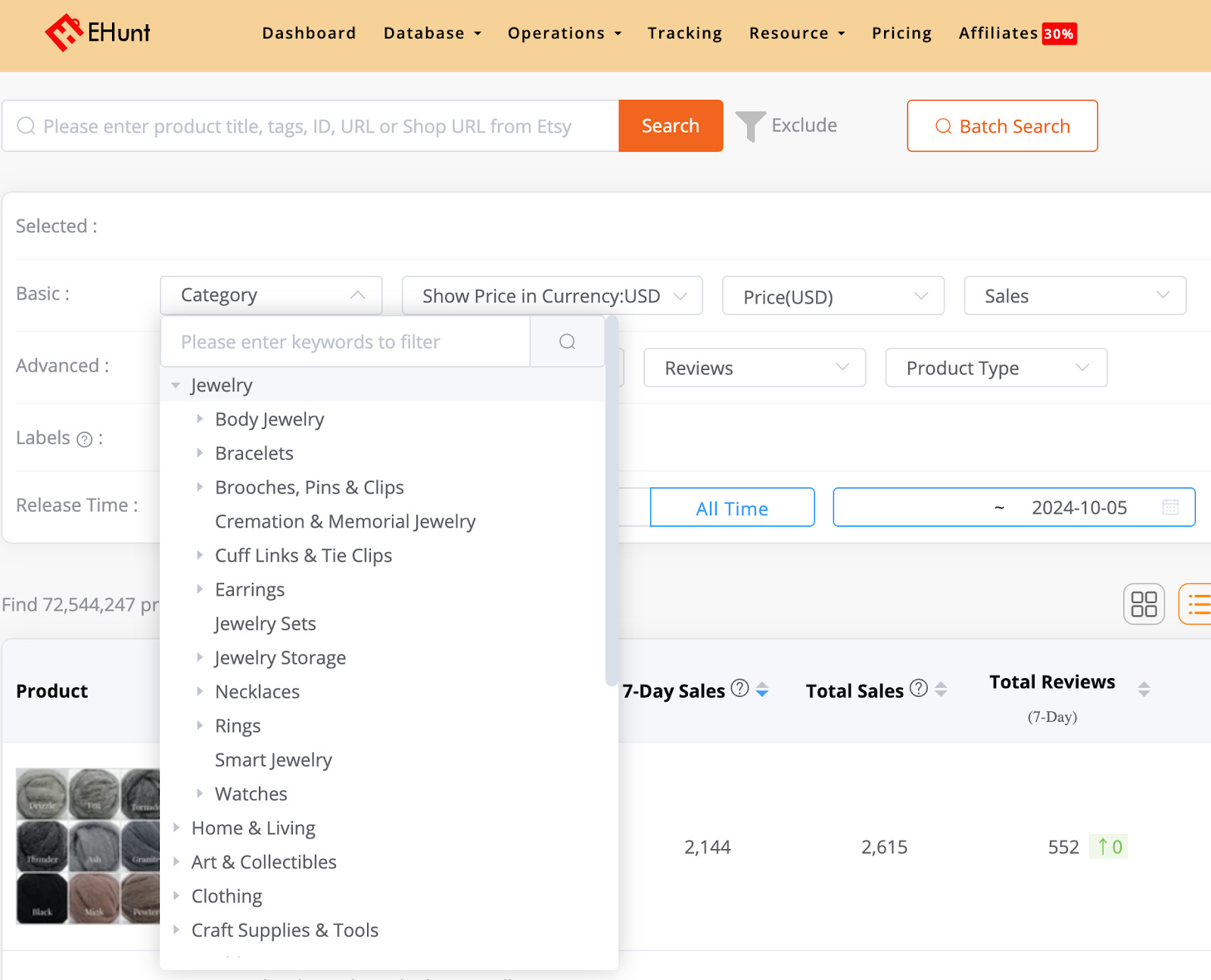Click the Etsy product search field

(310, 126)
